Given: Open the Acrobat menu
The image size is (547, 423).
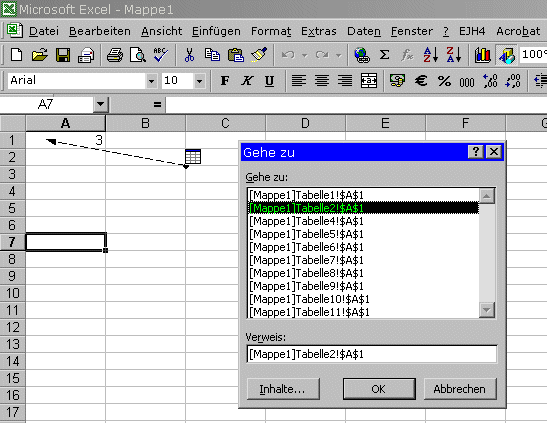Looking at the screenshot, I should [x=518, y=31].
